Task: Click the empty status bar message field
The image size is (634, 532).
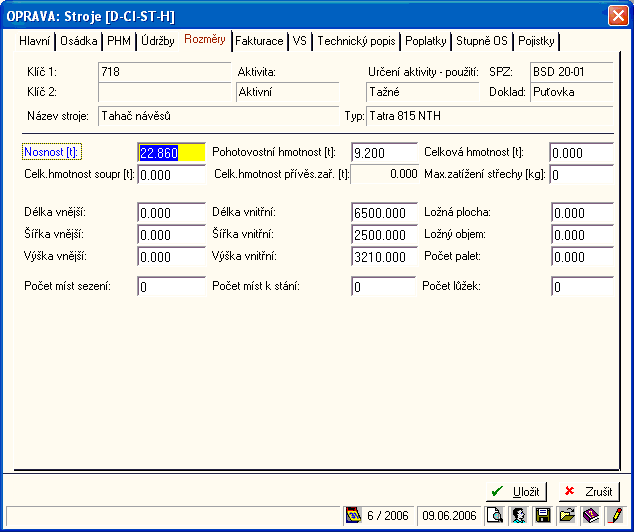Action: point(174,516)
